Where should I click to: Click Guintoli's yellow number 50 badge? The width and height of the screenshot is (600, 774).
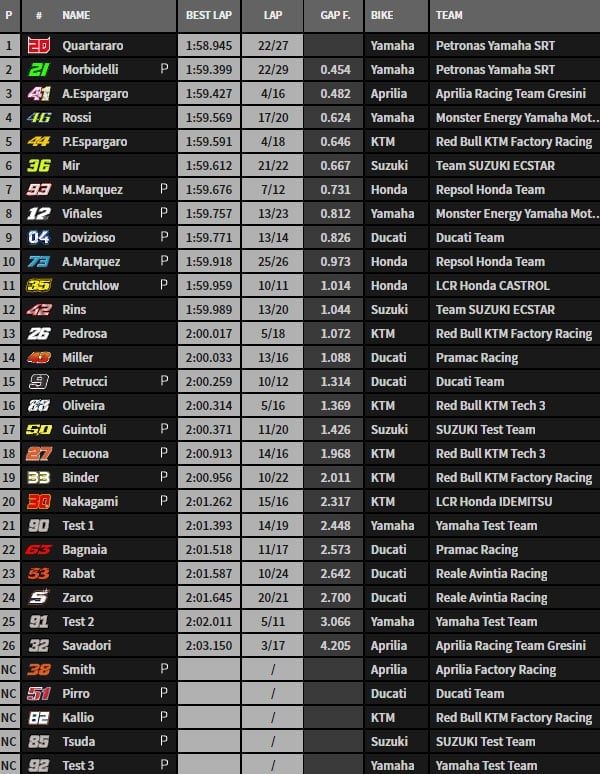38,430
